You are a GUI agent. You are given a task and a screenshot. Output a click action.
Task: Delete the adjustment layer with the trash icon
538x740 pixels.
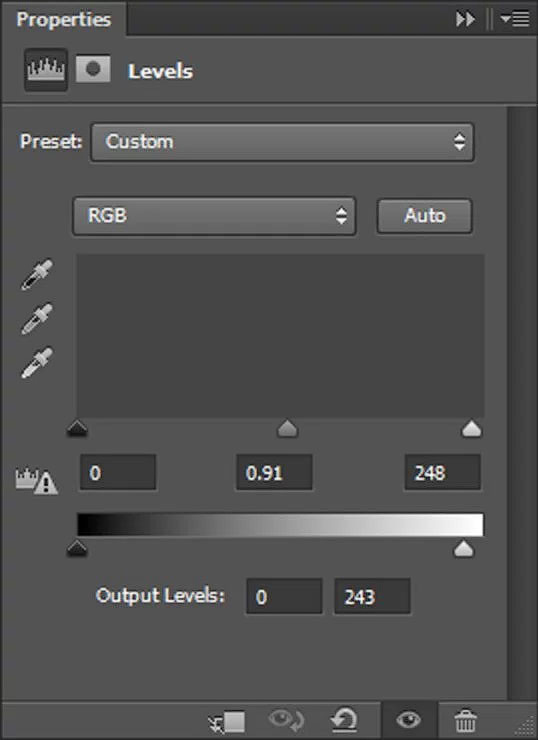point(465,720)
